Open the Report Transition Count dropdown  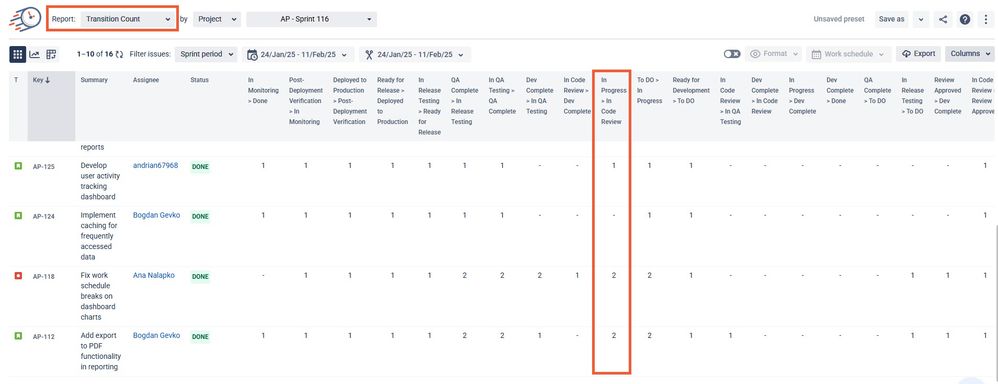(127, 19)
